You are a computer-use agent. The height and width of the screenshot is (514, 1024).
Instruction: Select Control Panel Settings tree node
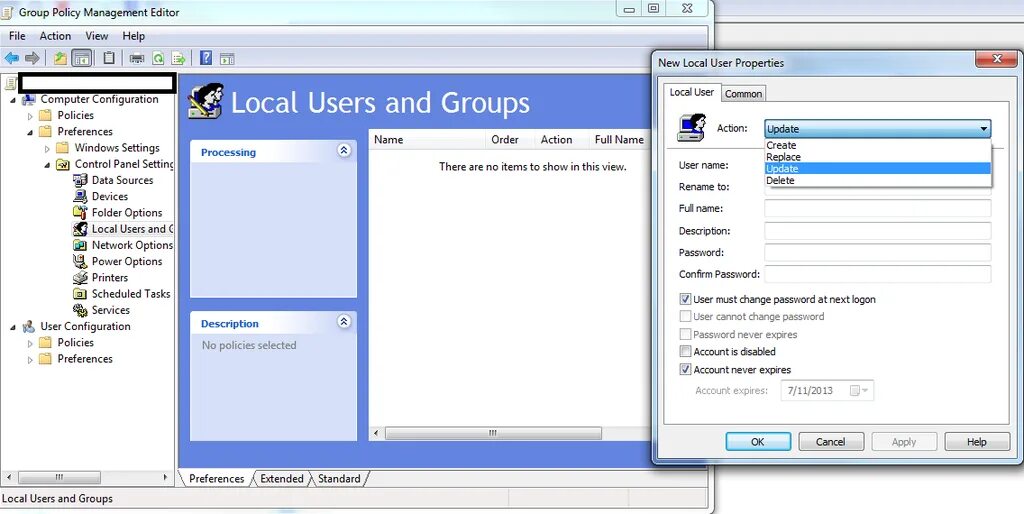(x=124, y=164)
